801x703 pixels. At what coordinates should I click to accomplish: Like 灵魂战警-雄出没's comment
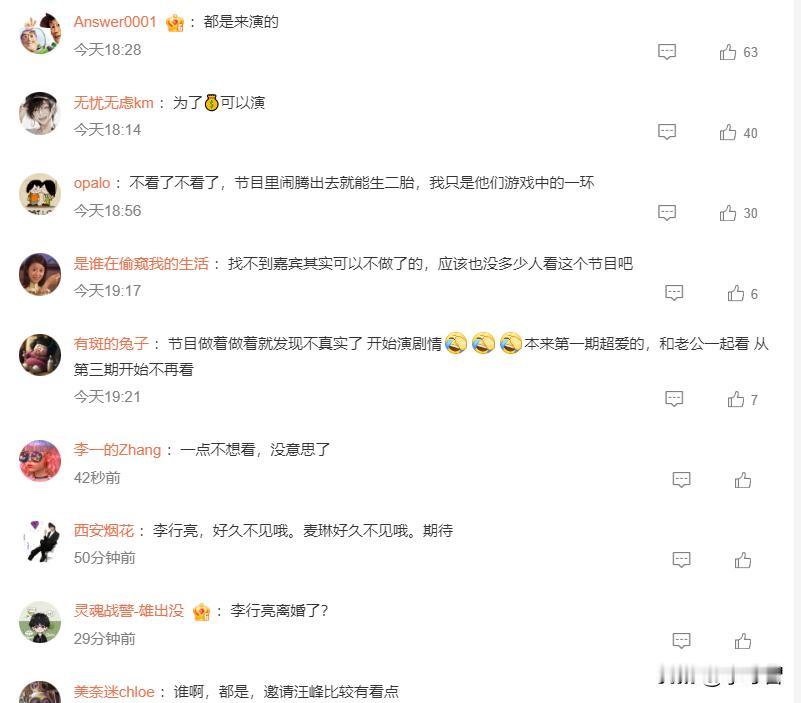click(743, 641)
